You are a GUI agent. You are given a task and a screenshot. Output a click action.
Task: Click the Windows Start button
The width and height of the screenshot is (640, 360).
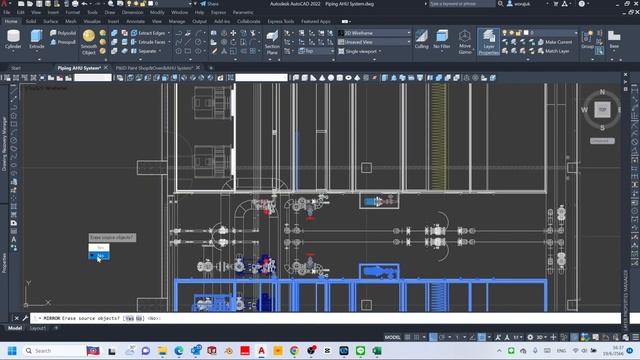[12, 351]
